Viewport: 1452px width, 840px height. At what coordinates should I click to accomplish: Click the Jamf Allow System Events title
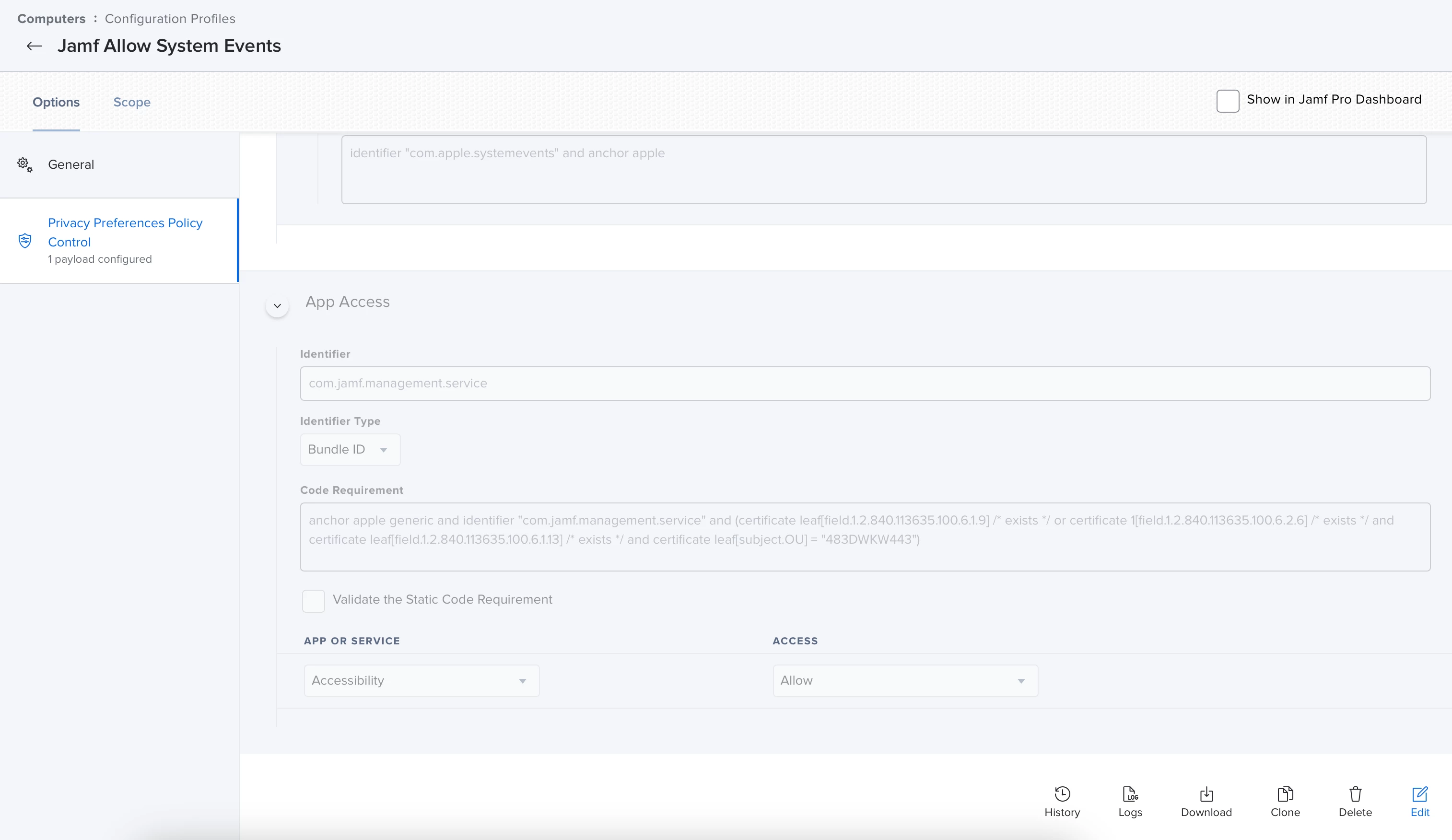169,46
